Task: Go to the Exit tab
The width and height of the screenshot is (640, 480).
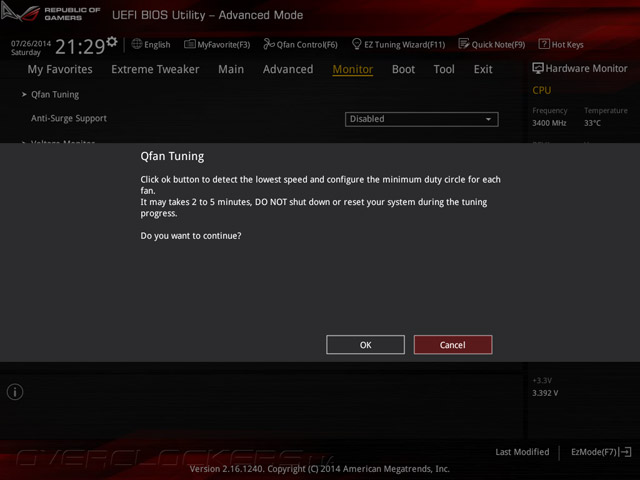Action: click(x=483, y=69)
